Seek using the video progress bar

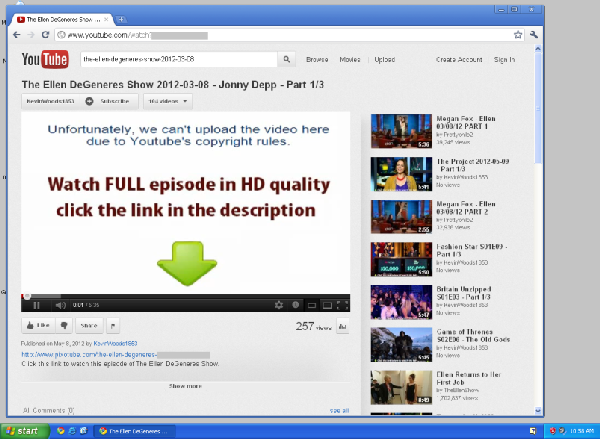186,296
